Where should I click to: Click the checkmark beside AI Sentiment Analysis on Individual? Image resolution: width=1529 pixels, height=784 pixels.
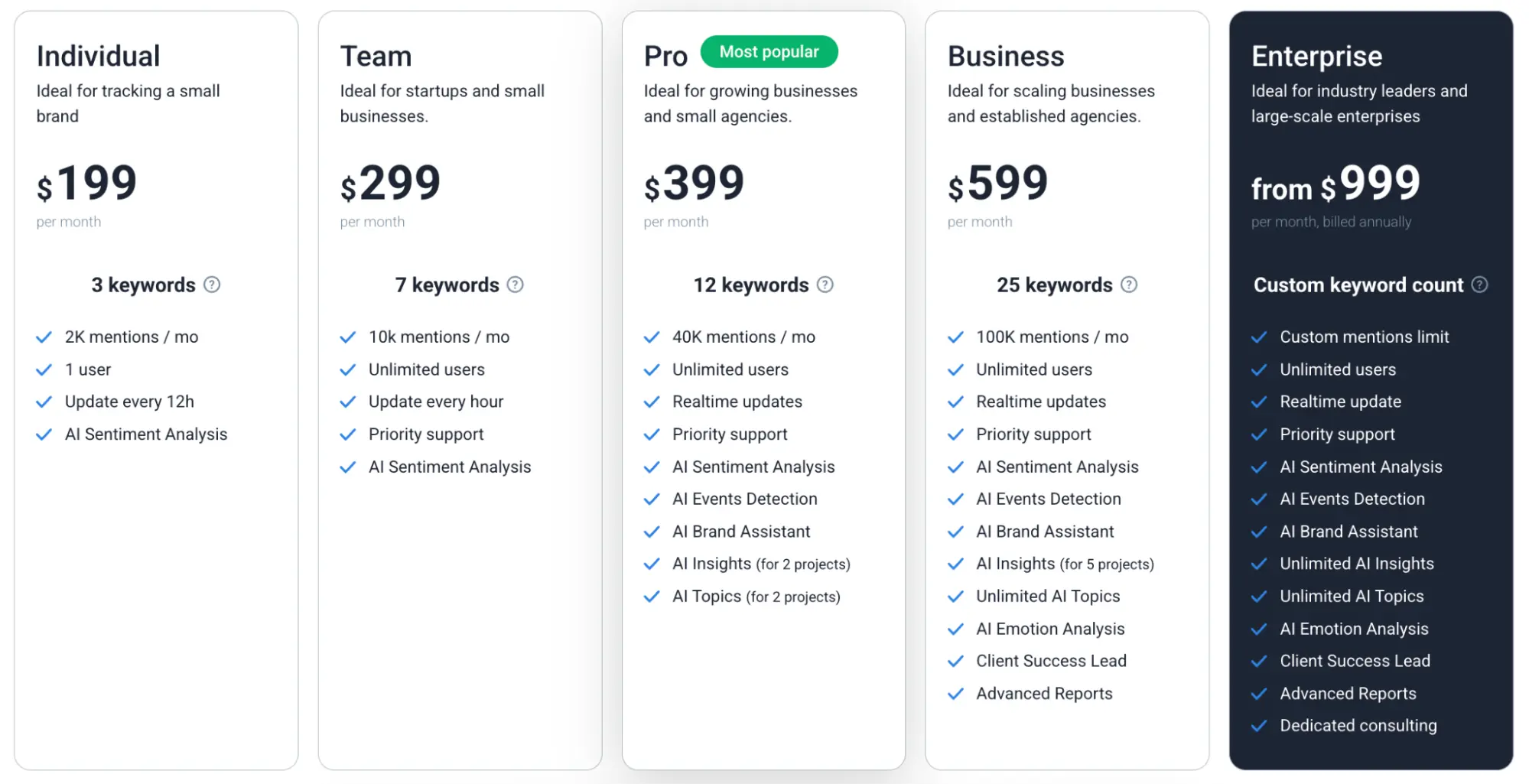(x=44, y=434)
